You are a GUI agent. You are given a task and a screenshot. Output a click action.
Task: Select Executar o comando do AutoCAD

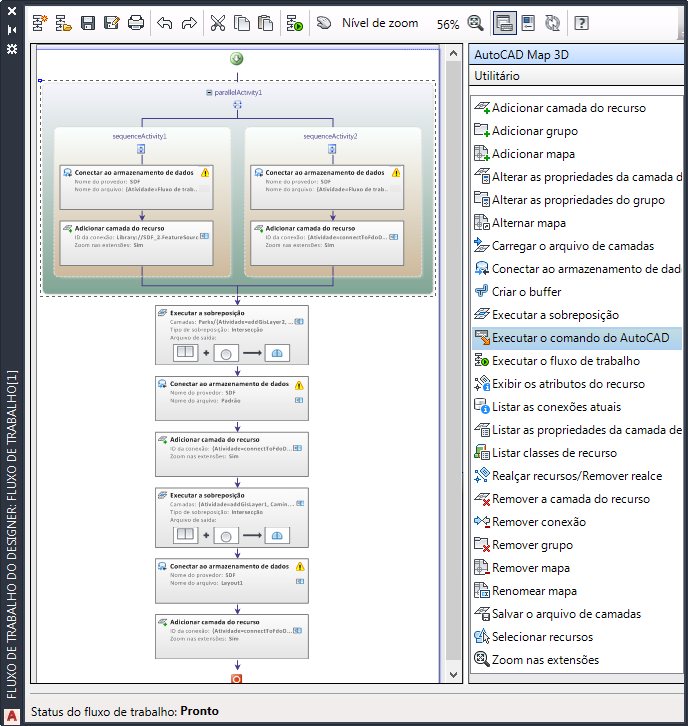click(x=577, y=338)
